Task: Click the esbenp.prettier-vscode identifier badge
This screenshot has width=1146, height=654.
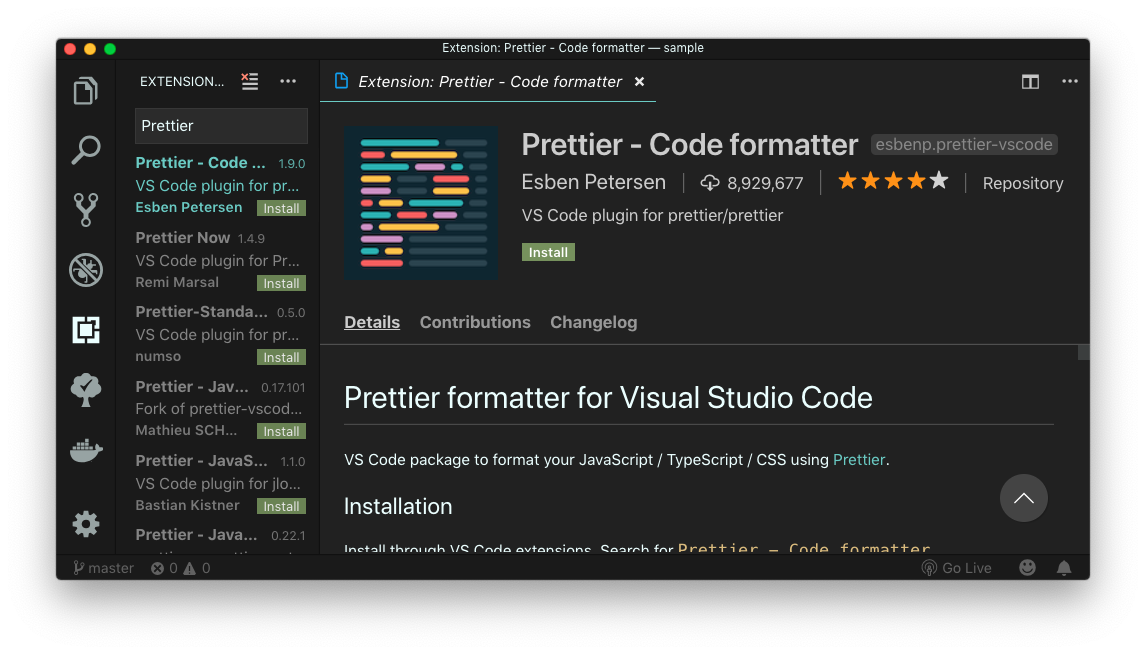Action: coord(963,145)
